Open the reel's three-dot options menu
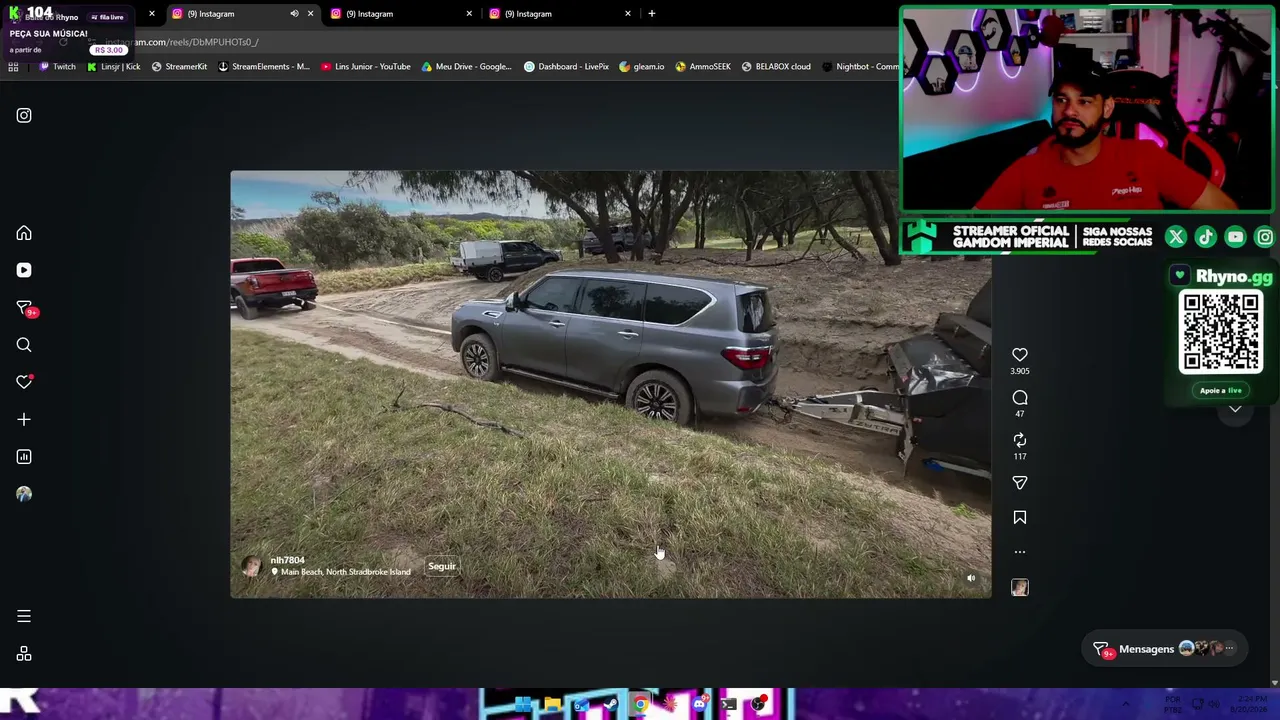Image resolution: width=1280 pixels, height=720 pixels. (1020, 552)
